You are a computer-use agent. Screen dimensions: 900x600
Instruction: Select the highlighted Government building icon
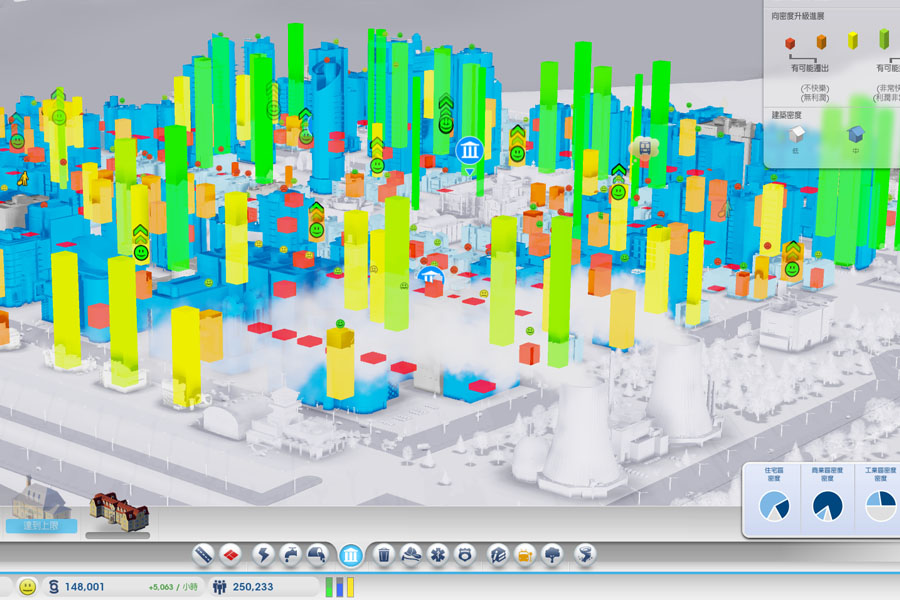(351, 555)
